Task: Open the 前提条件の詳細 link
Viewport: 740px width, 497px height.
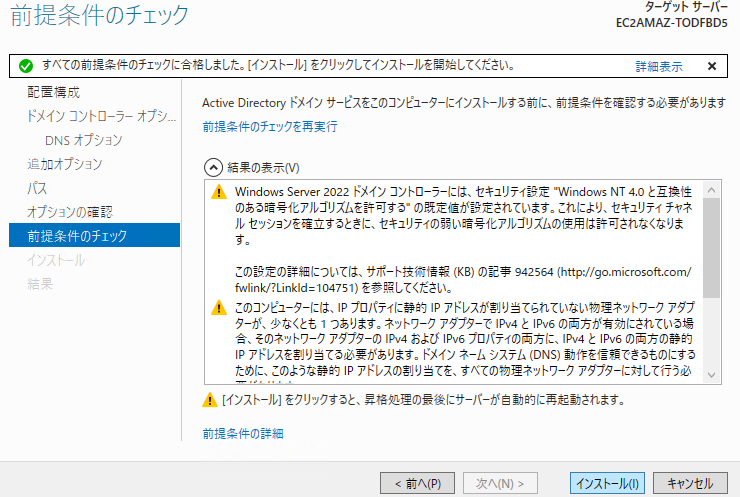Action: 243,433
